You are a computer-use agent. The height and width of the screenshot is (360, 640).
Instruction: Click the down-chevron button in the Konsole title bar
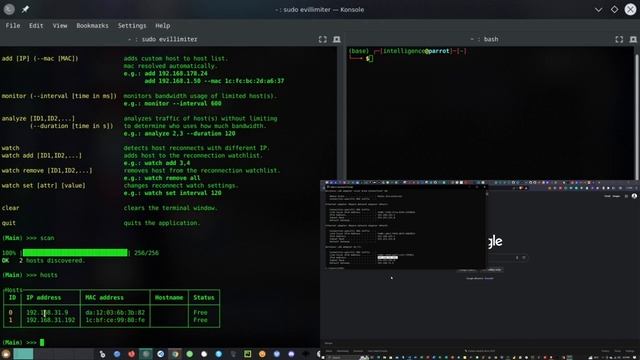tap(598, 9)
